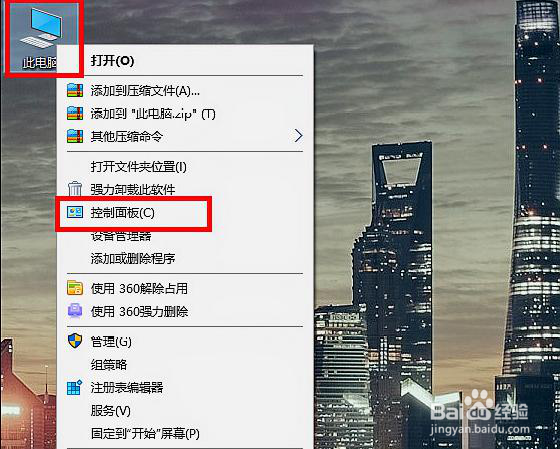
Task: Select 注册表编辑器 menu text
Action: pos(127,388)
